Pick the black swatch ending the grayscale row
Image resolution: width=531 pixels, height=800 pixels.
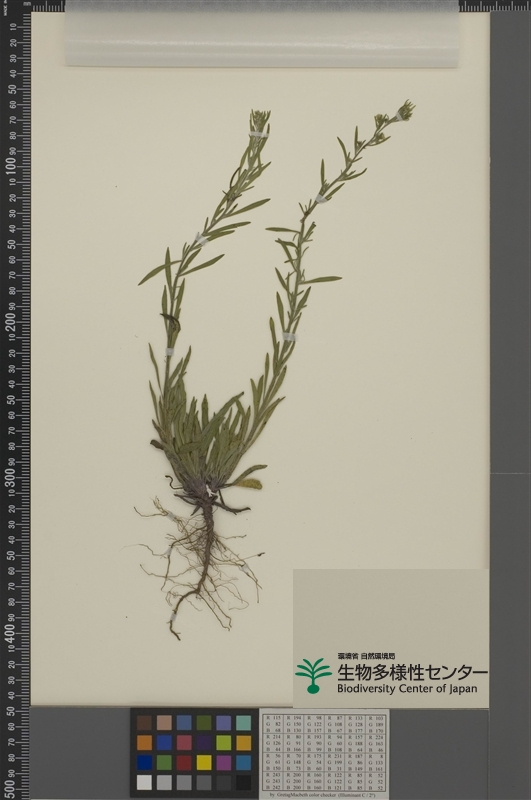point(244,783)
